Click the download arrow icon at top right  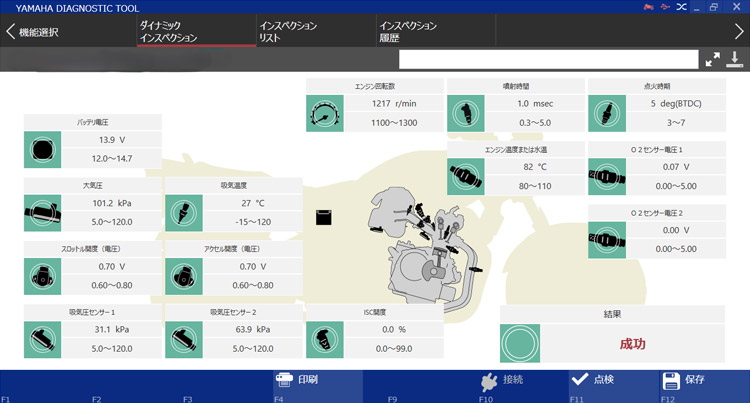[x=735, y=59]
